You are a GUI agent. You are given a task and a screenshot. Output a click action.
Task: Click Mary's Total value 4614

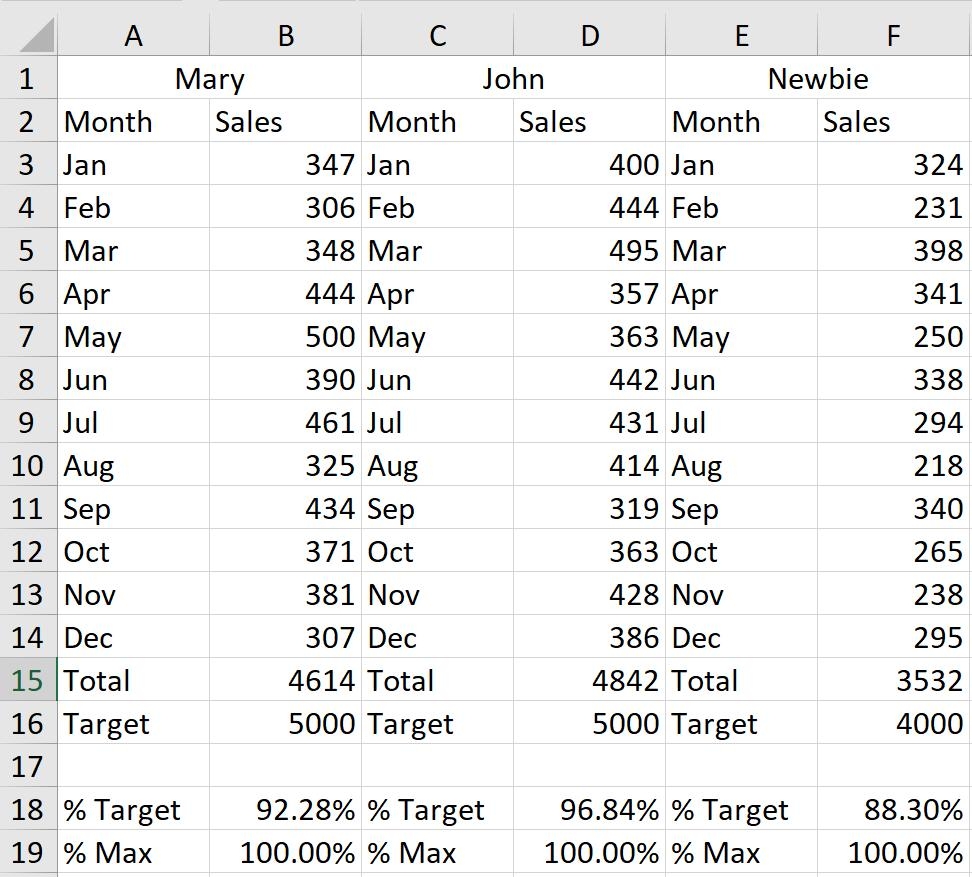pyautogui.click(x=285, y=681)
